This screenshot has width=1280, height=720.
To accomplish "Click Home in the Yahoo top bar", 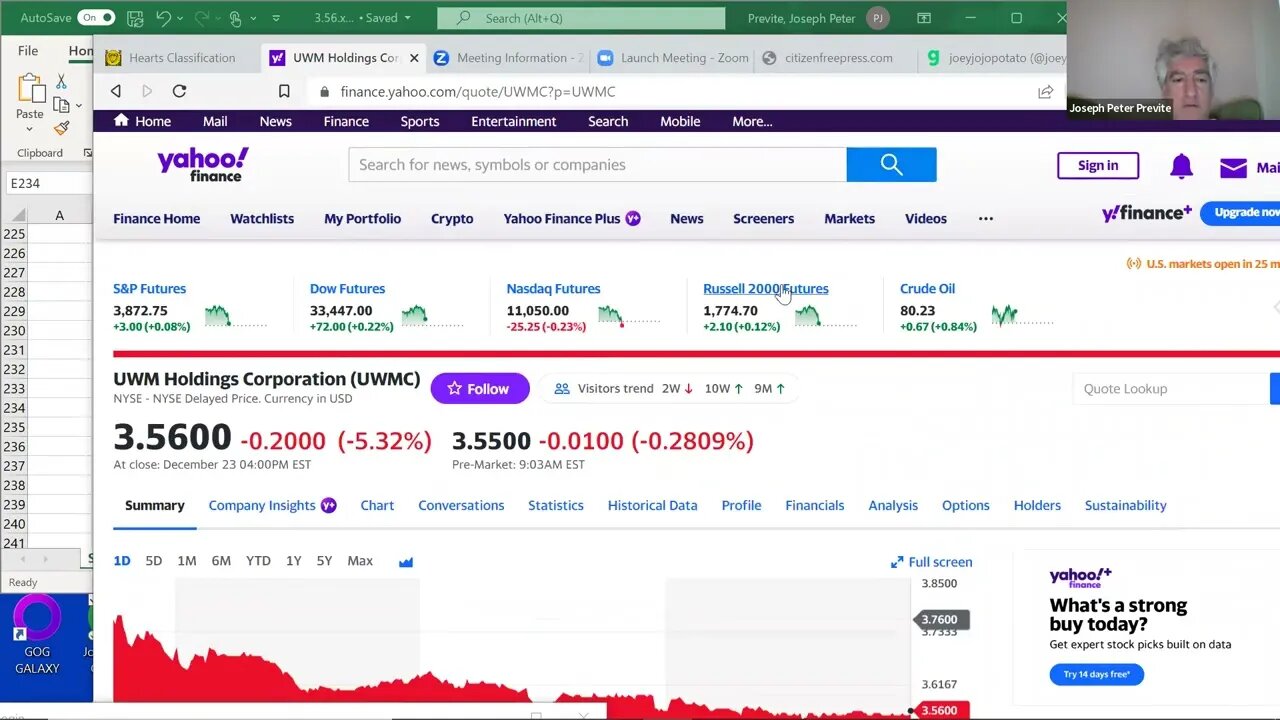I will click(x=143, y=121).
